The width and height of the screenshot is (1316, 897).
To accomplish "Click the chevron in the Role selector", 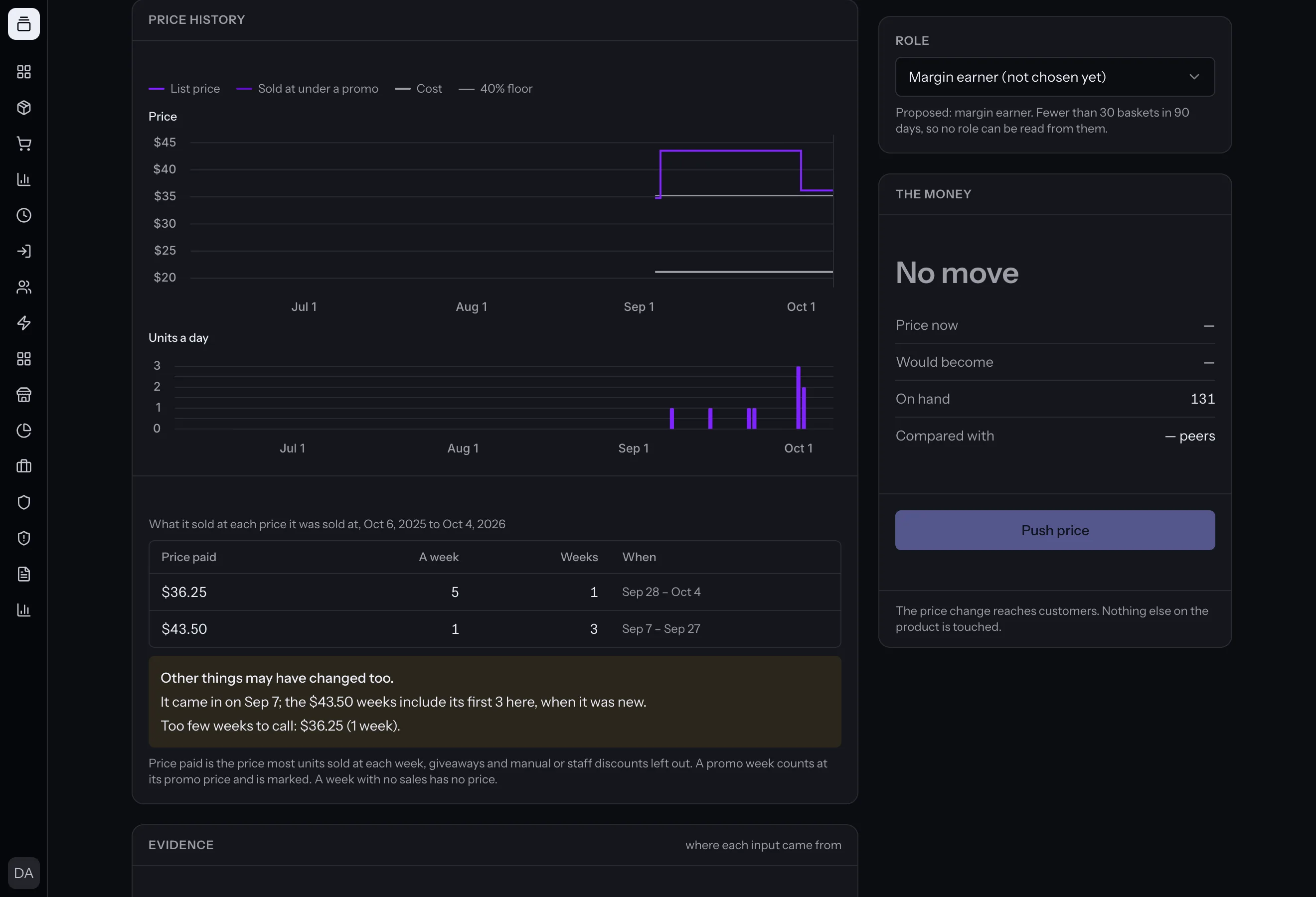I will (1194, 77).
